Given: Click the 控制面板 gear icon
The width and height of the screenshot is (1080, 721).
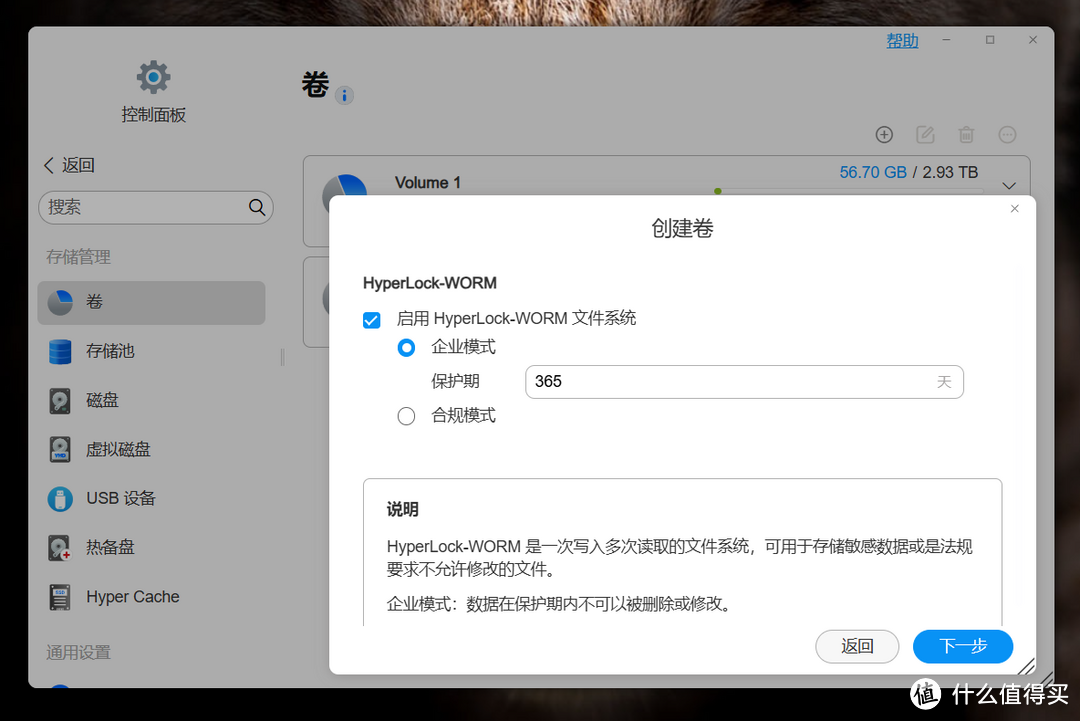Looking at the screenshot, I should click(x=153, y=76).
